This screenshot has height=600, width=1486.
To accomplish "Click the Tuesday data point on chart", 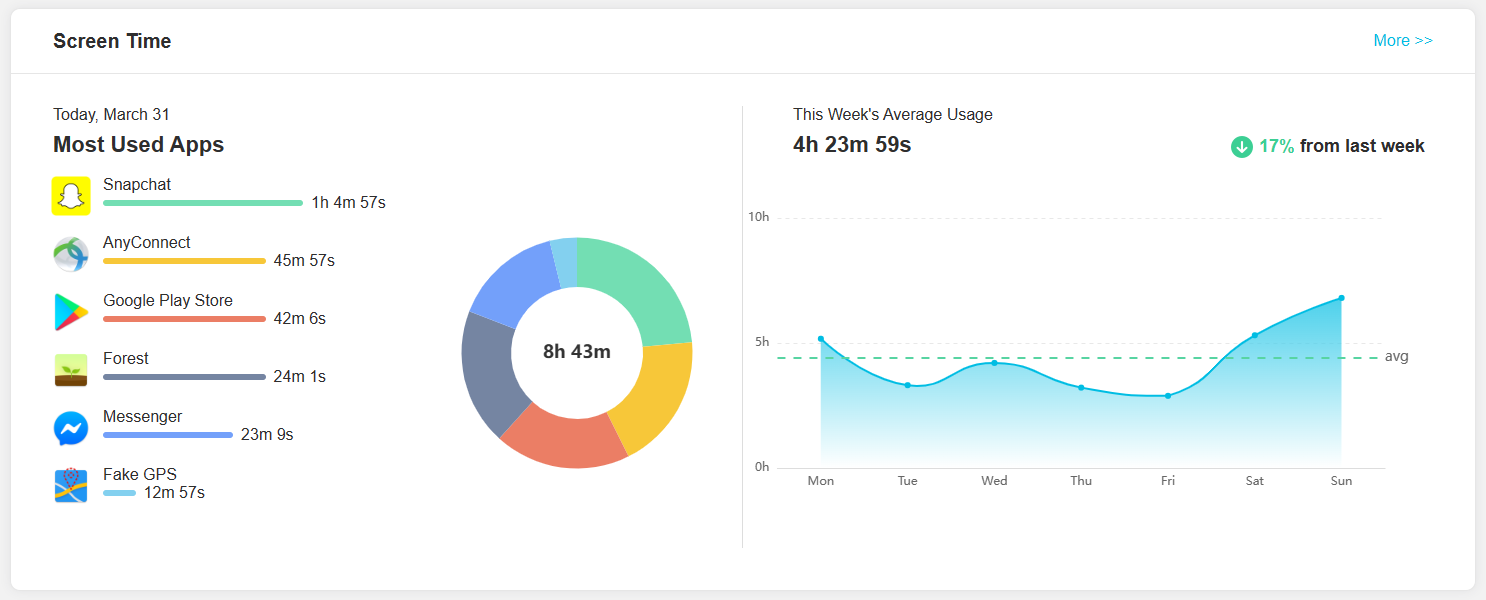I will tap(907, 385).
